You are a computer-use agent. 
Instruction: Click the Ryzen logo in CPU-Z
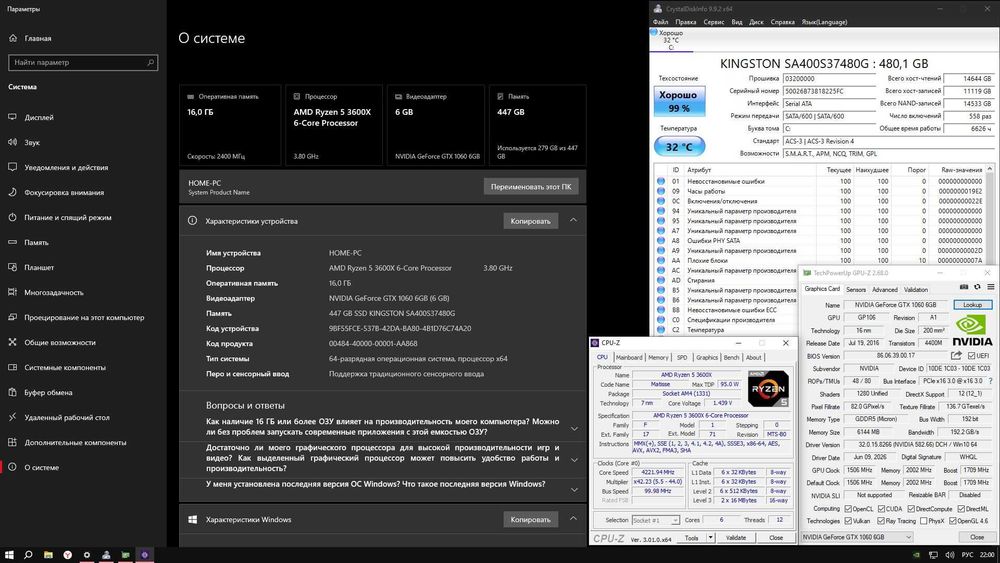click(768, 388)
